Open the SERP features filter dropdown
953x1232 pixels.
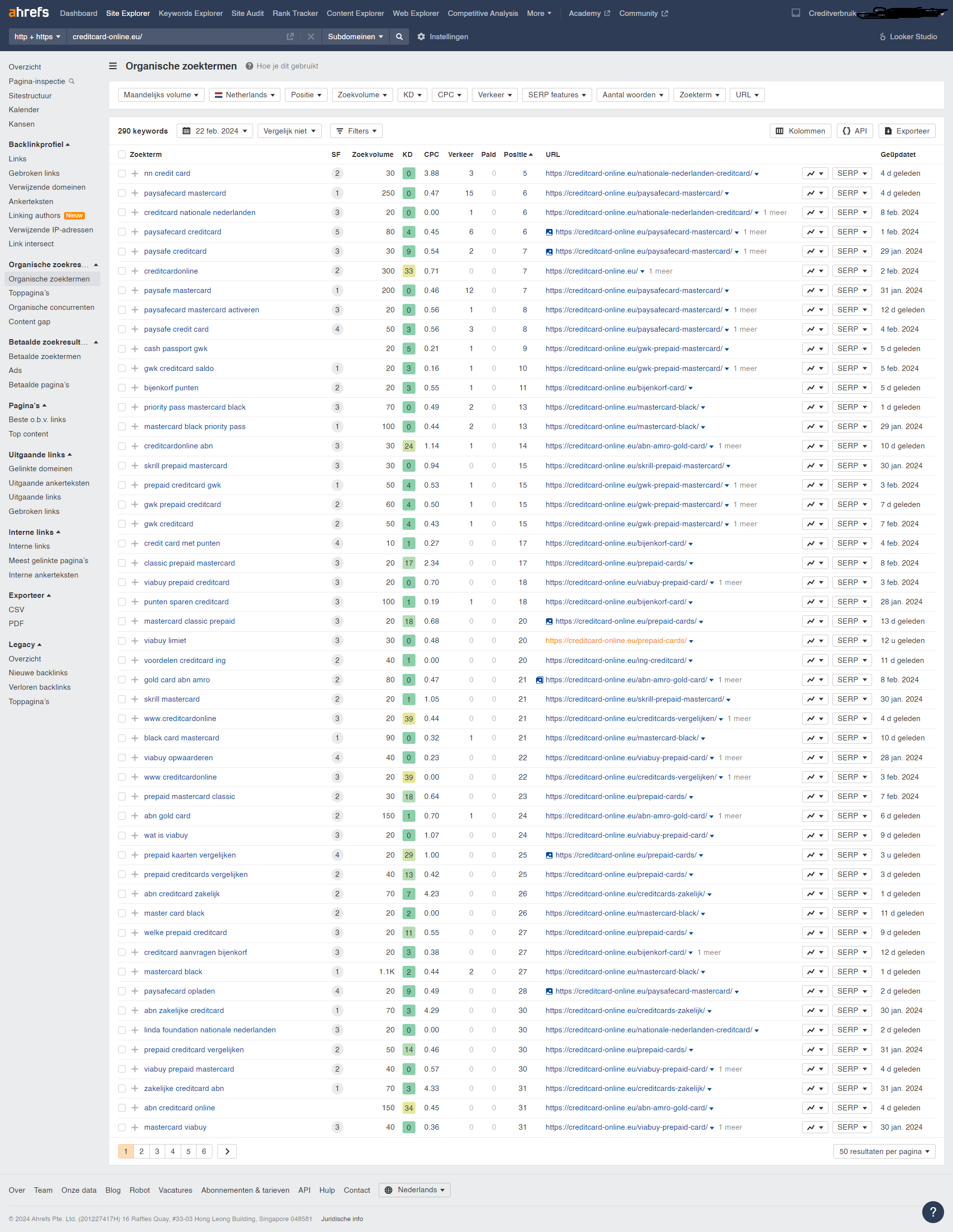click(x=556, y=95)
